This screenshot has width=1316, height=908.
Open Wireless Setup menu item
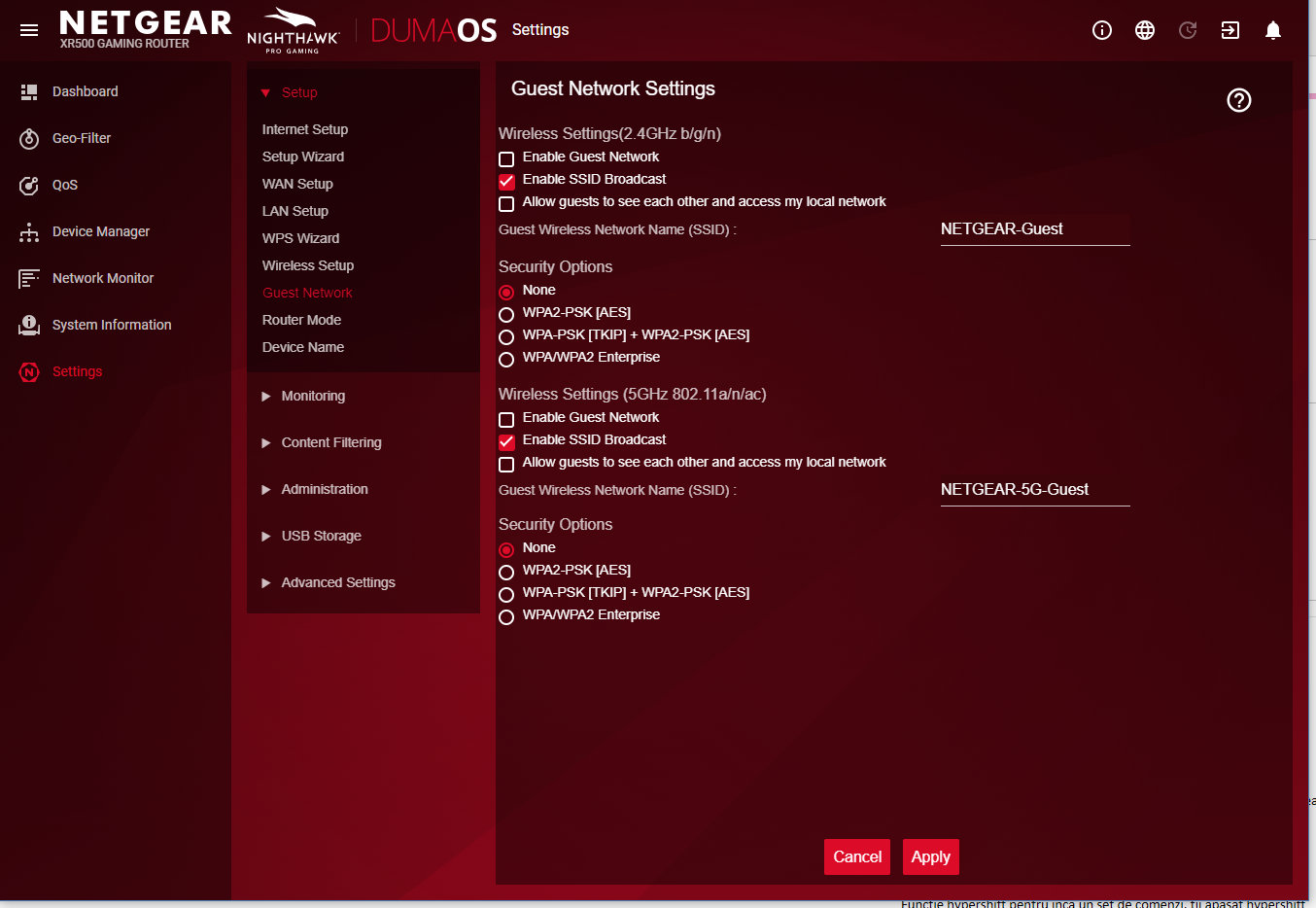point(307,265)
